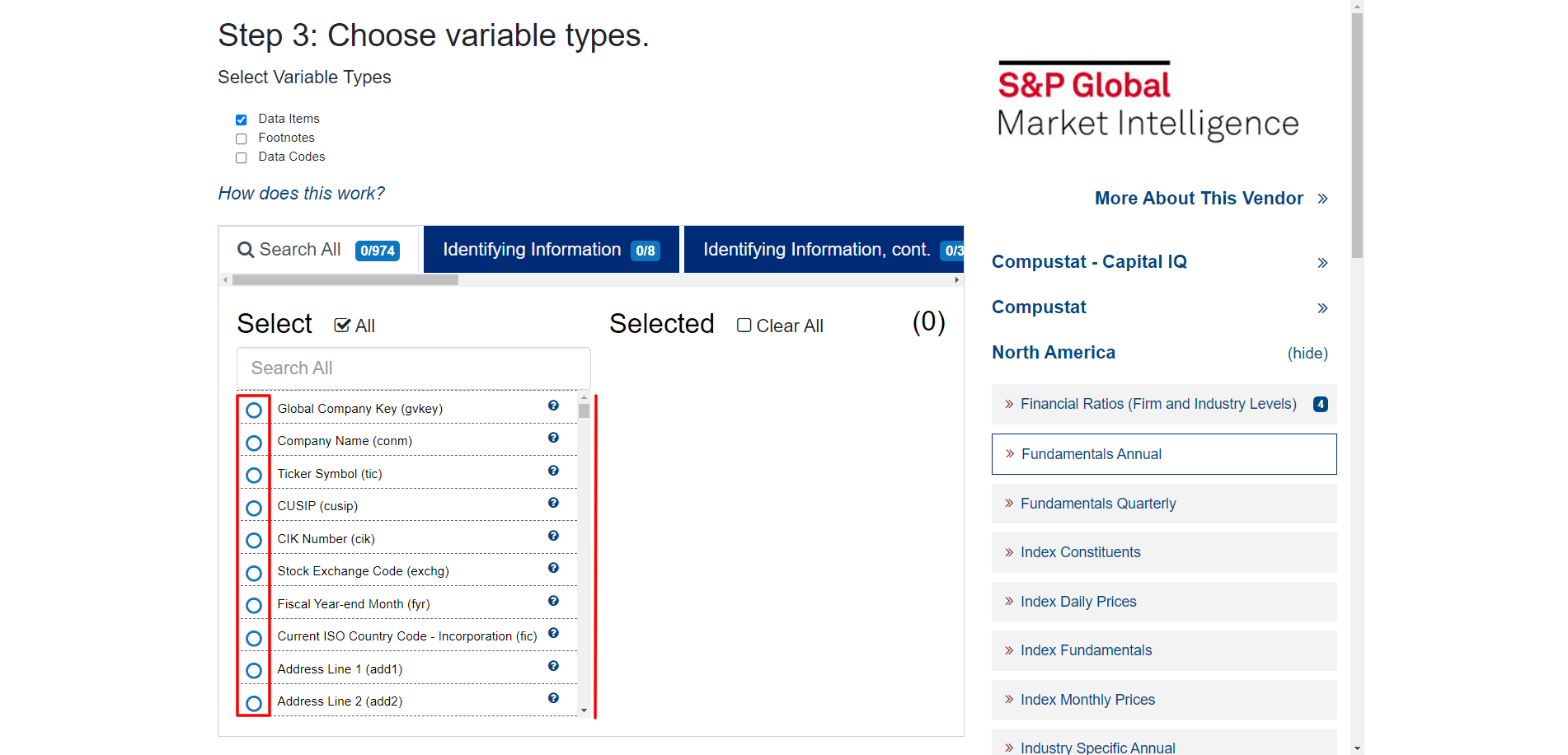Collapse North America with the (hide) link
This screenshot has width=1568, height=755.
click(1307, 354)
